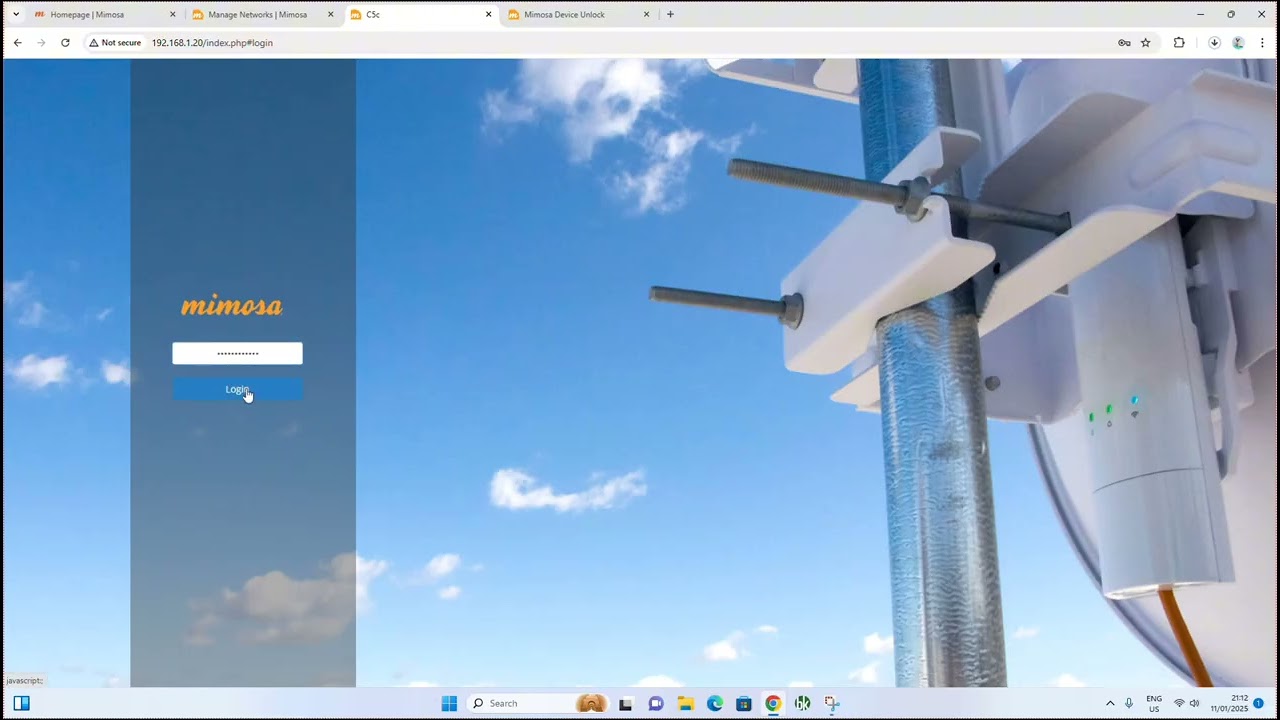
Task: Open File Explorer from taskbar
Action: click(x=685, y=703)
